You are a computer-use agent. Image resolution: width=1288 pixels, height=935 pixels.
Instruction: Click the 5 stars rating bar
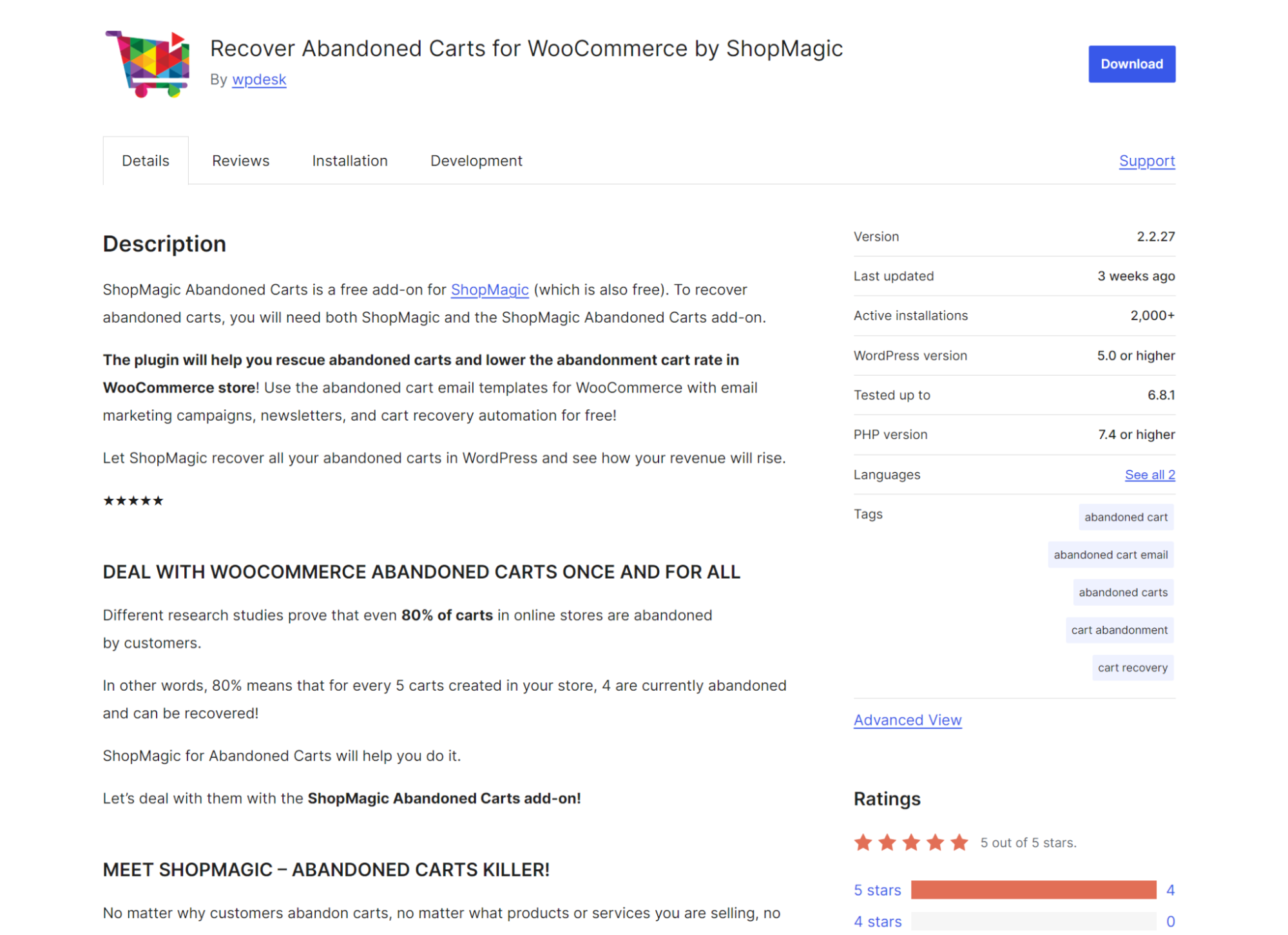click(x=1033, y=890)
